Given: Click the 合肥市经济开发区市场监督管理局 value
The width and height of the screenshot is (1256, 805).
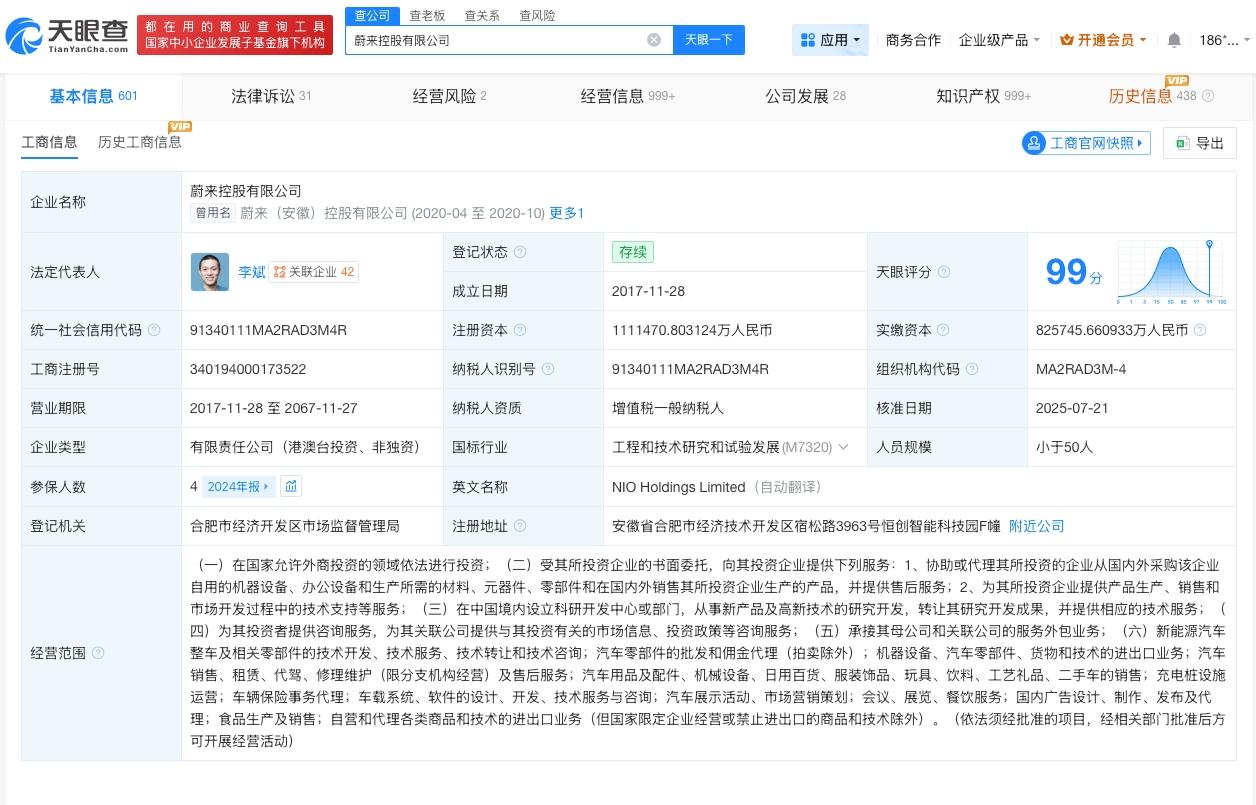Looking at the screenshot, I should coord(295,526).
